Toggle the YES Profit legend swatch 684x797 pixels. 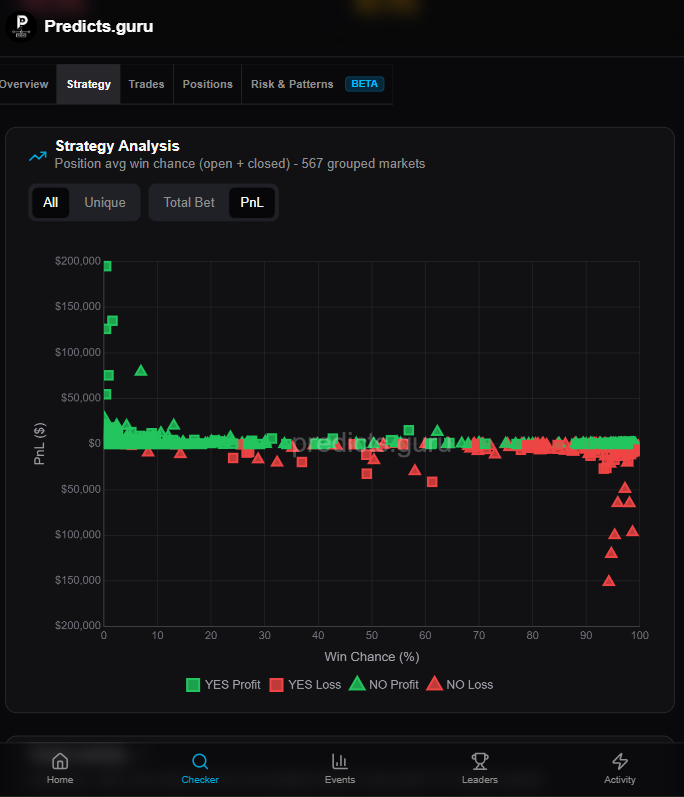(193, 685)
